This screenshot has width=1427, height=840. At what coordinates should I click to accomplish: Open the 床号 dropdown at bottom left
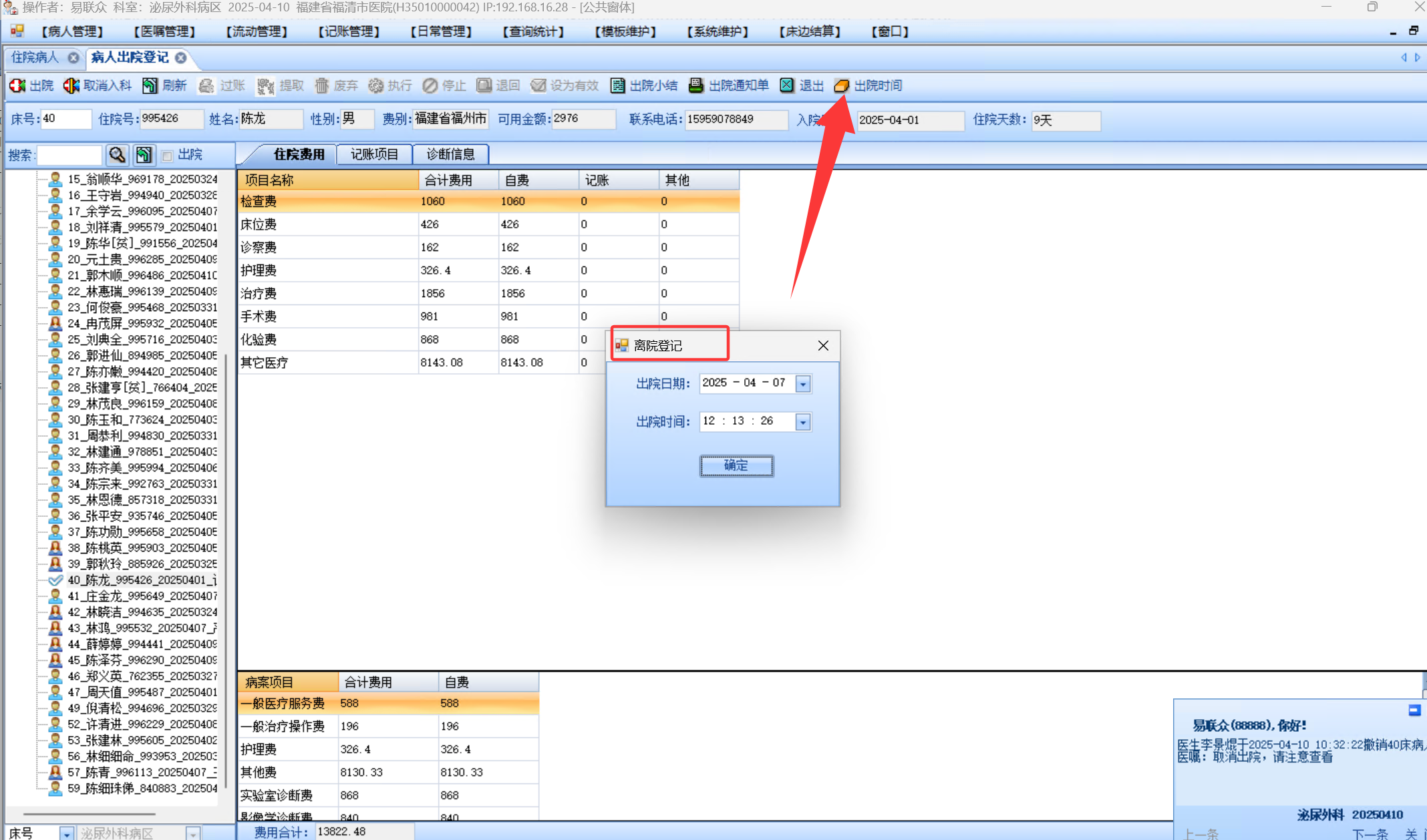(x=66, y=833)
